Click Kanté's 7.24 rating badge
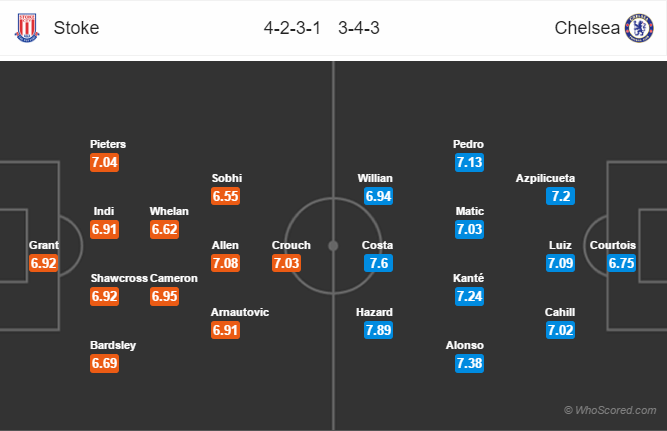667x431 pixels. tap(469, 297)
